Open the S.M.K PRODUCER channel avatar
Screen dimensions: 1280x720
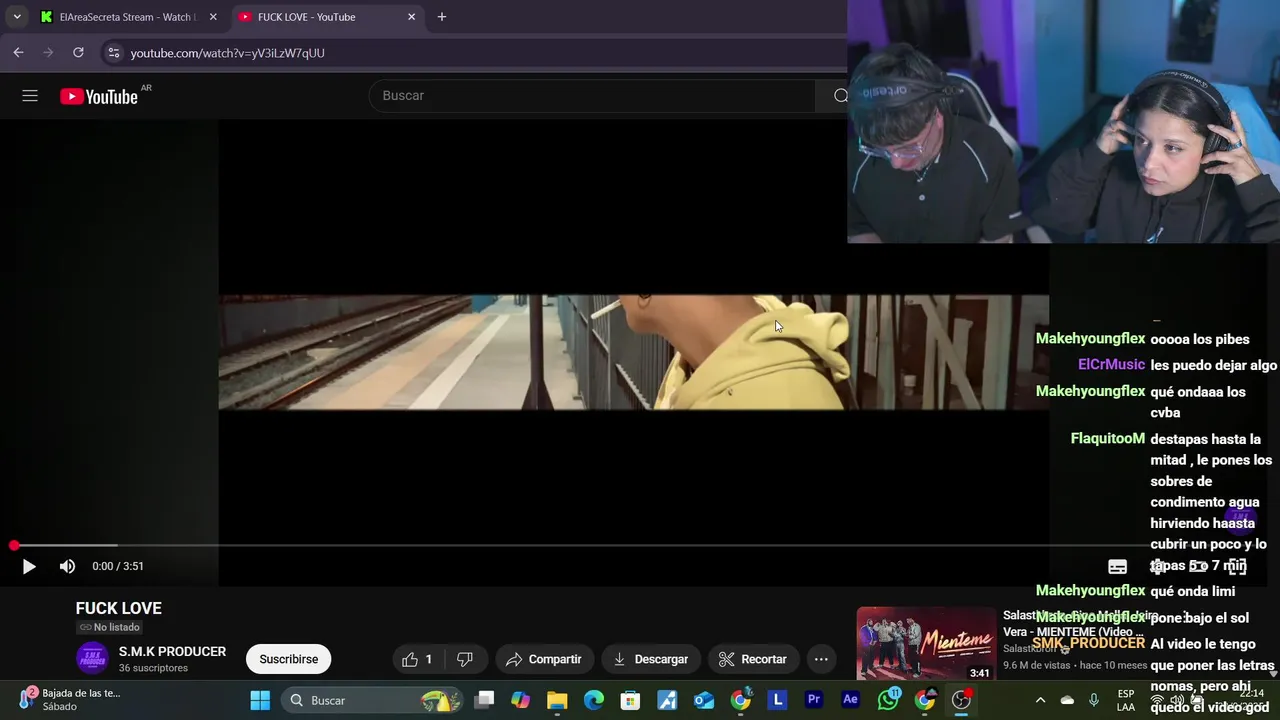tap(92, 658)
